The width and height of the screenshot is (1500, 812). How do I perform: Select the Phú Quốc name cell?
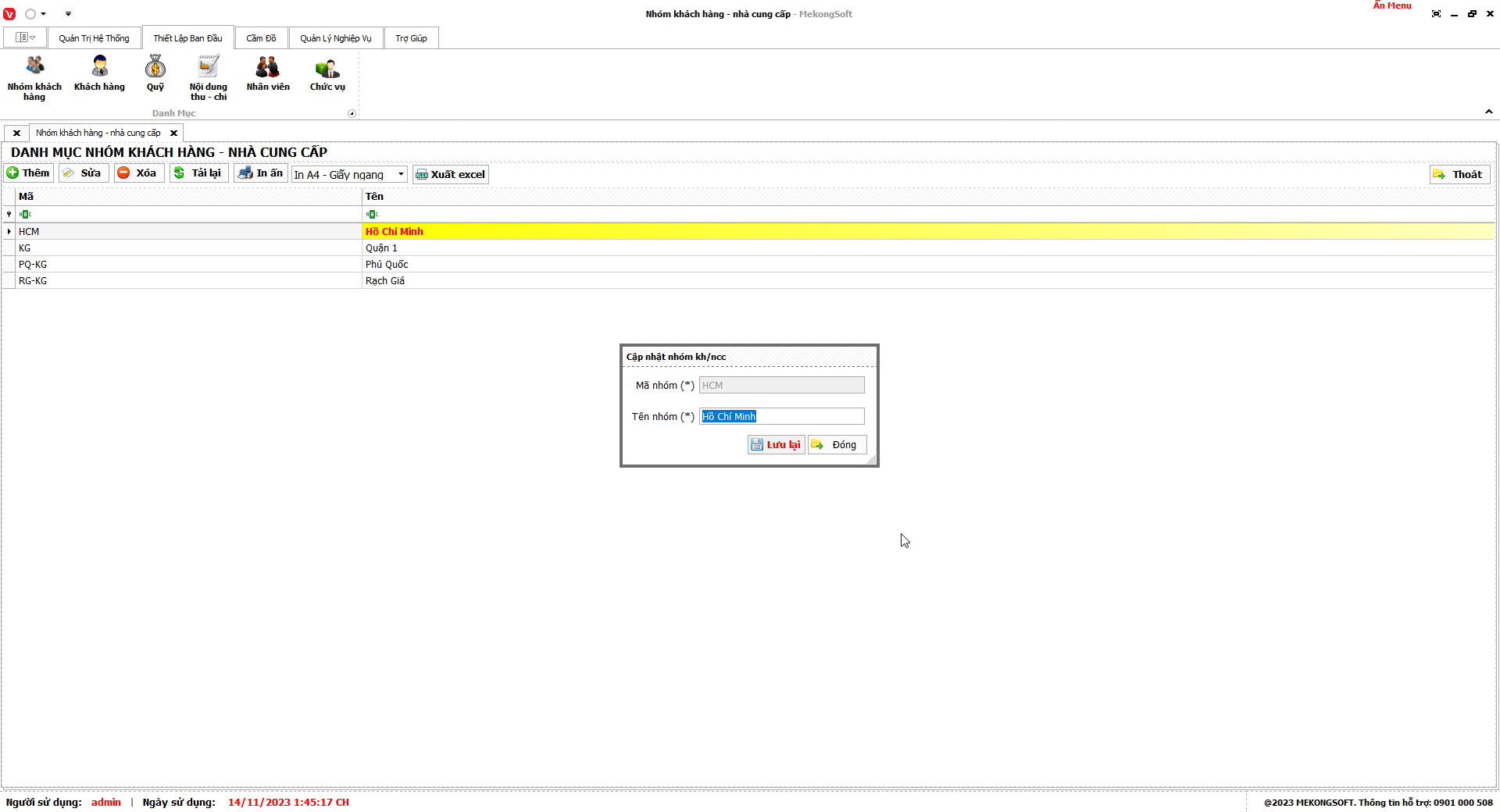pos(928,265)
